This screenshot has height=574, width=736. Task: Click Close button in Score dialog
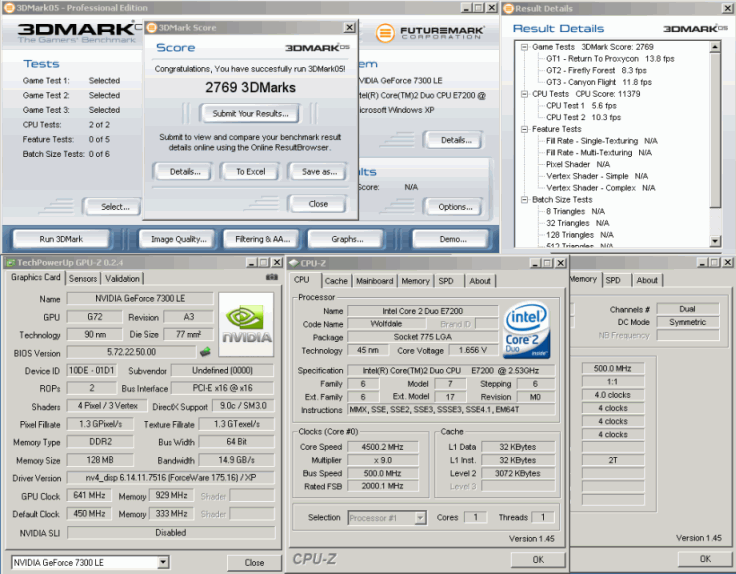[318, 204]
